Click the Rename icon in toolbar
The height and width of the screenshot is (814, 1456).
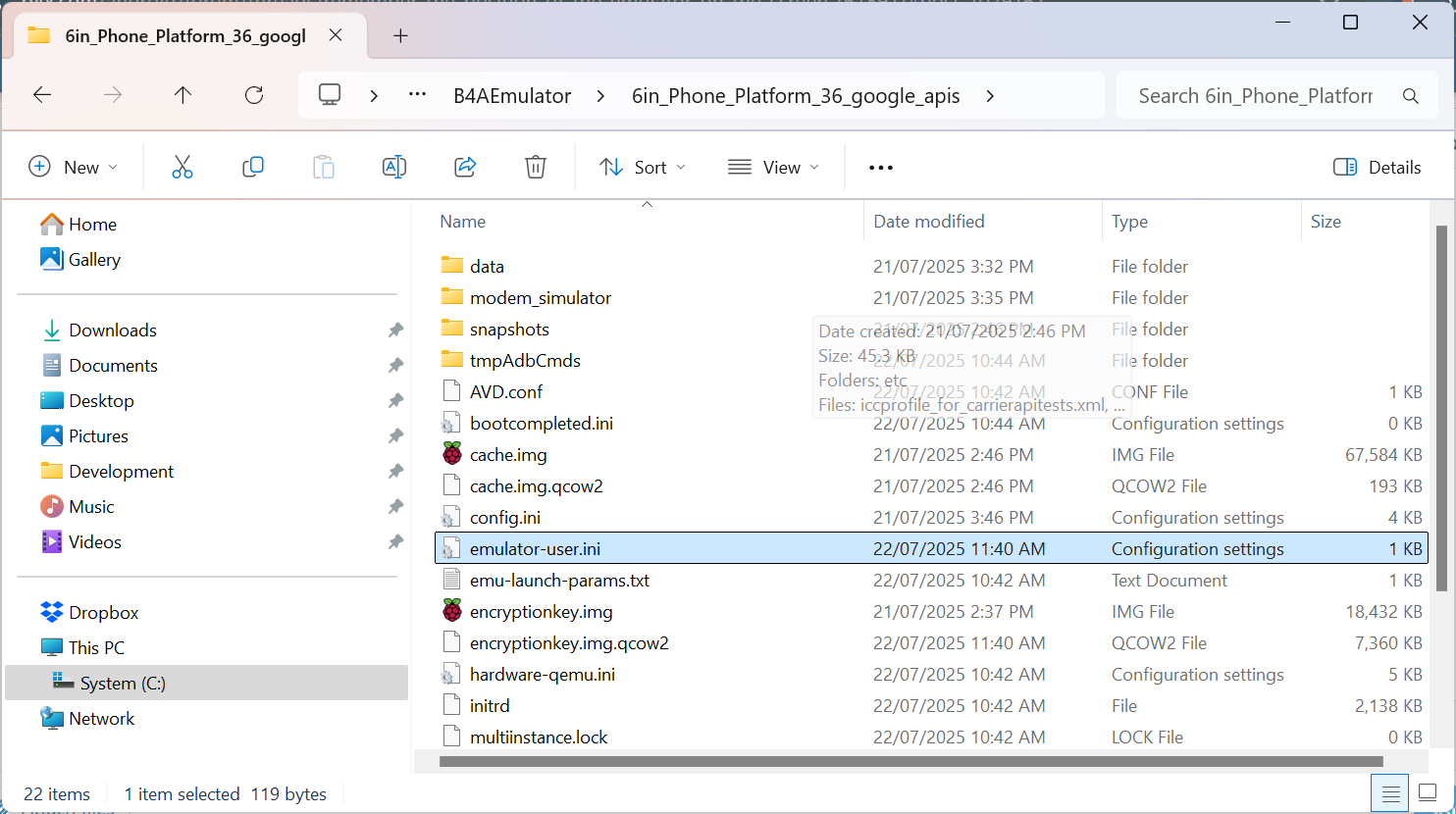tap(394, 167)
